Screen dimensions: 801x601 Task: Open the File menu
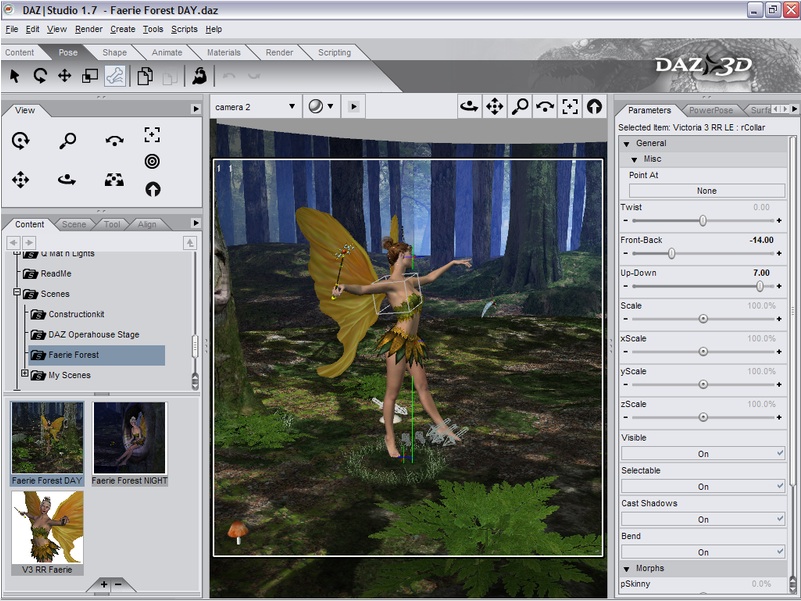click(12, 29)
